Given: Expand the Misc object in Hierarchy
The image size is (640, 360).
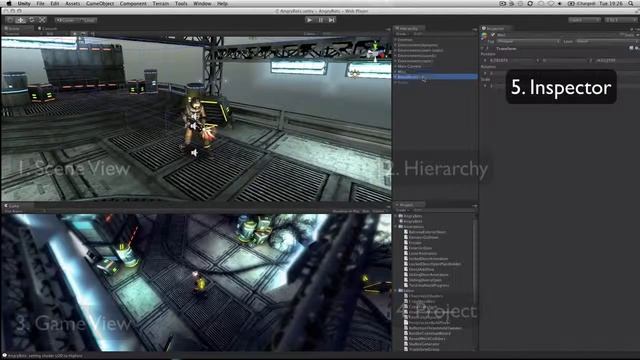Looking at the screenshot, I should pyautogui.click(x=396, y=71).
